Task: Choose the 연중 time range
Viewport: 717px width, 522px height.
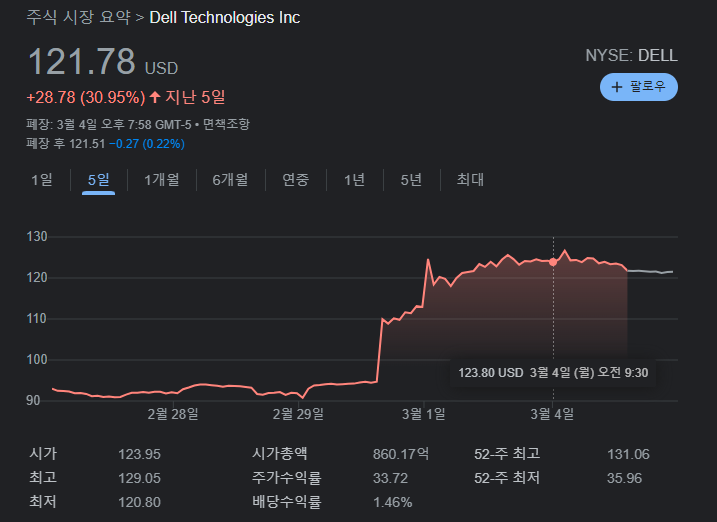Action: click(295, 180)
